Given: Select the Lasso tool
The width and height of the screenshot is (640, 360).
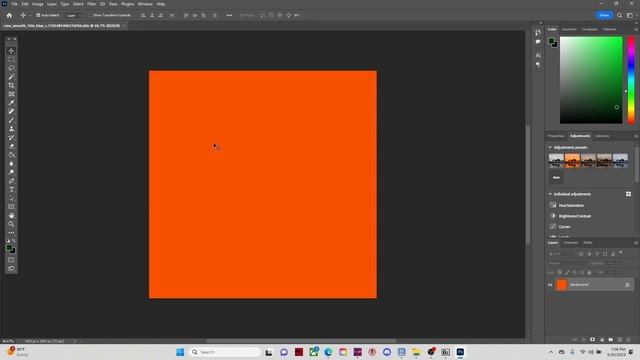Looking at the screenshot, I should (x=11, y=68).
